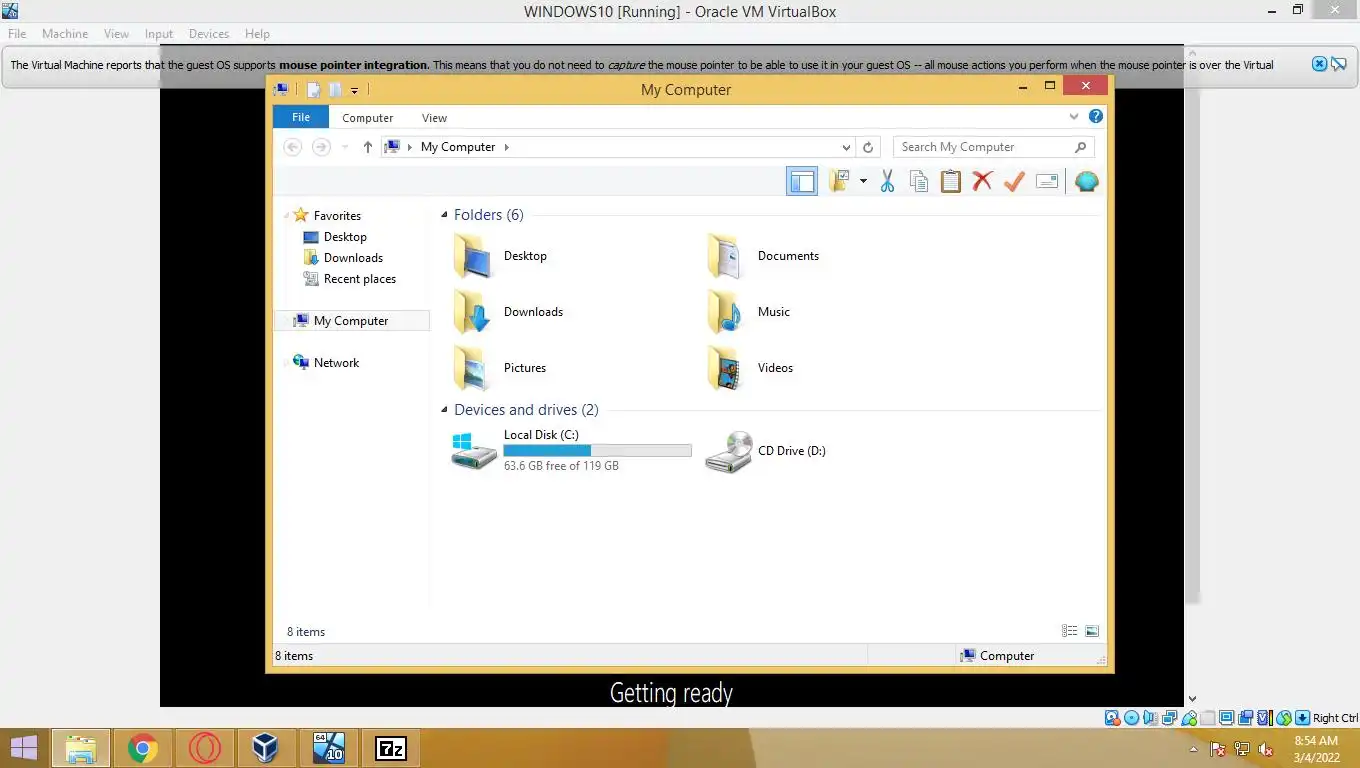The height and width of the screenshot is (768, 1360).
Task: Click VirtualBox mouse integration status icon
Action: [x=1283, y=718]
